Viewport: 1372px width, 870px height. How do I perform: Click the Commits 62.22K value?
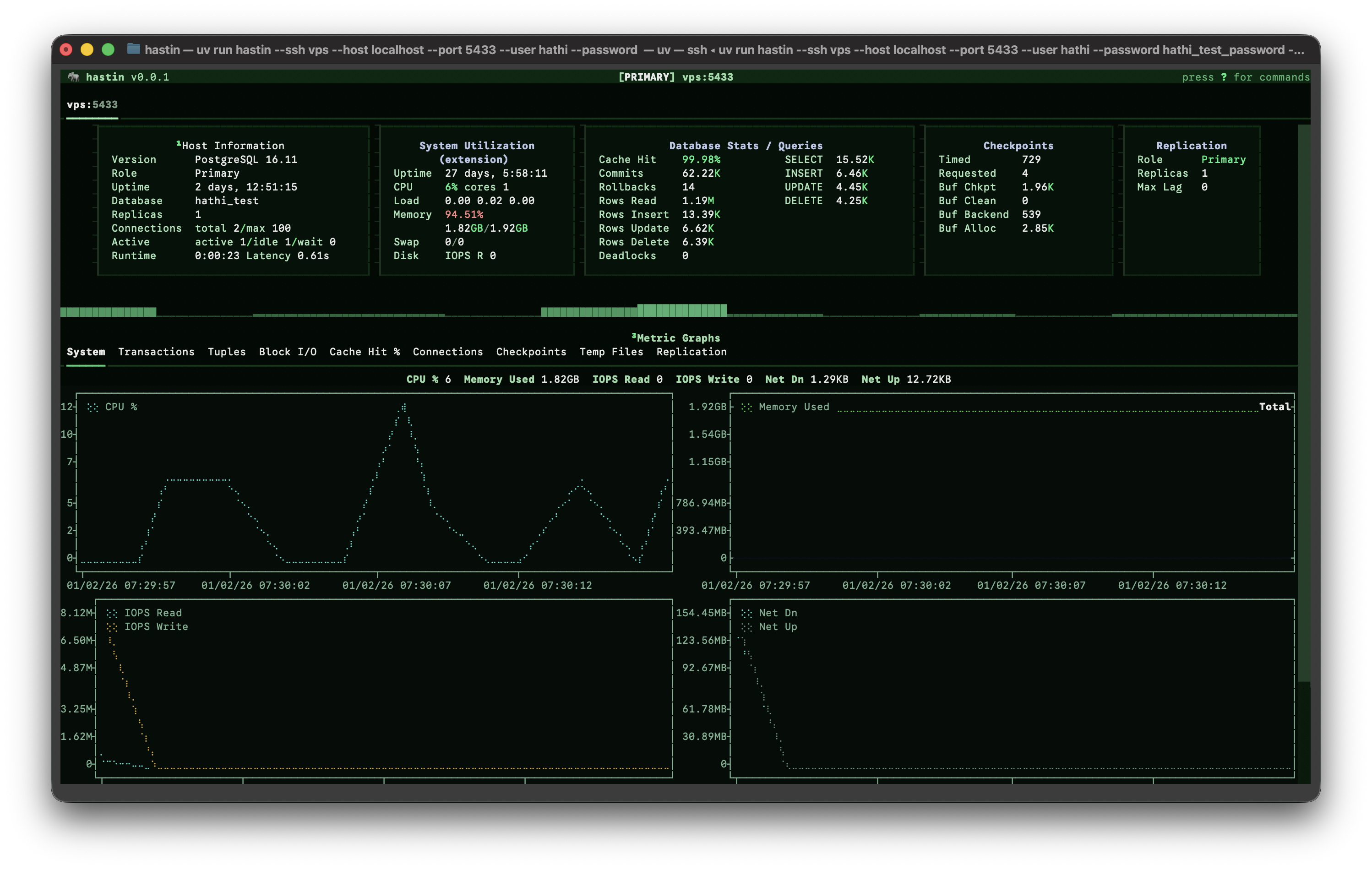point(702,173)
